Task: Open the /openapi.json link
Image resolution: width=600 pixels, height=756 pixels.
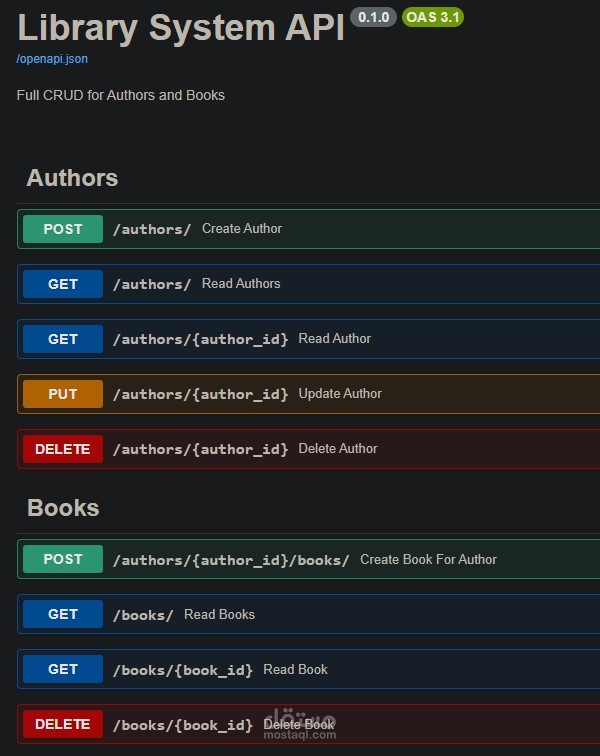Action: click(x=52, y=59)
